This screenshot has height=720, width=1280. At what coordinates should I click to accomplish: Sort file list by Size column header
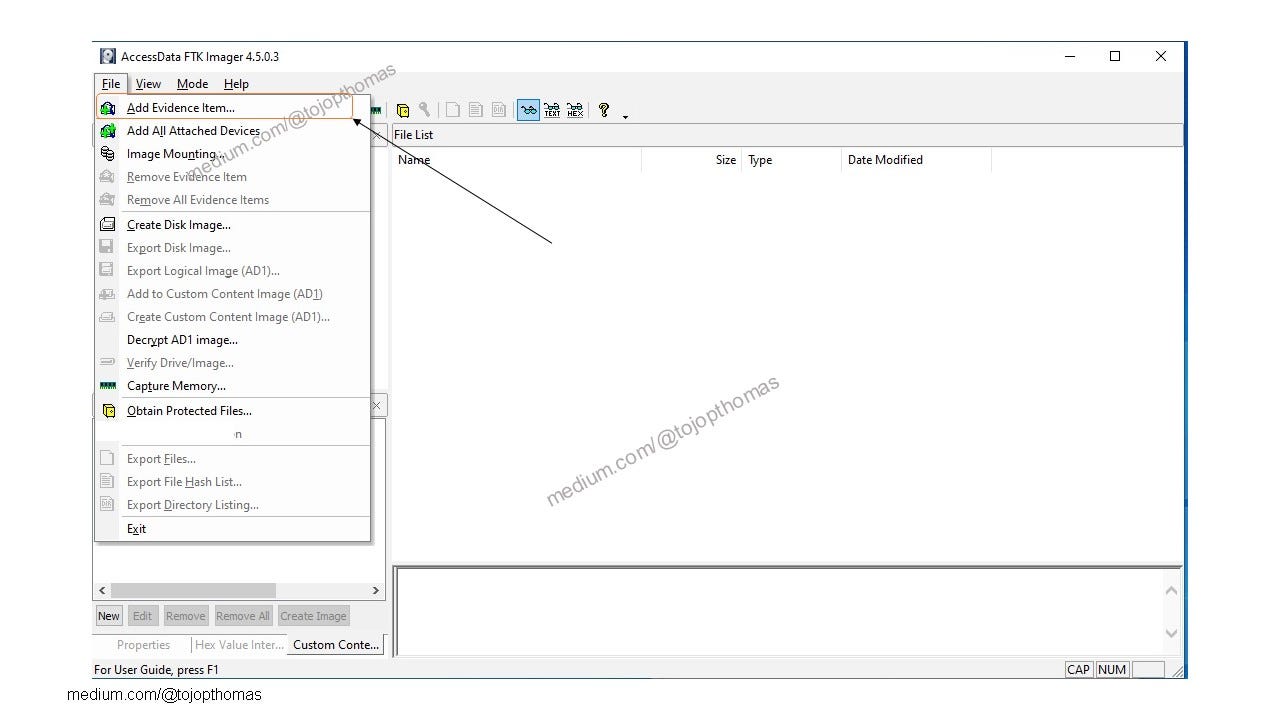click(691, 160)
